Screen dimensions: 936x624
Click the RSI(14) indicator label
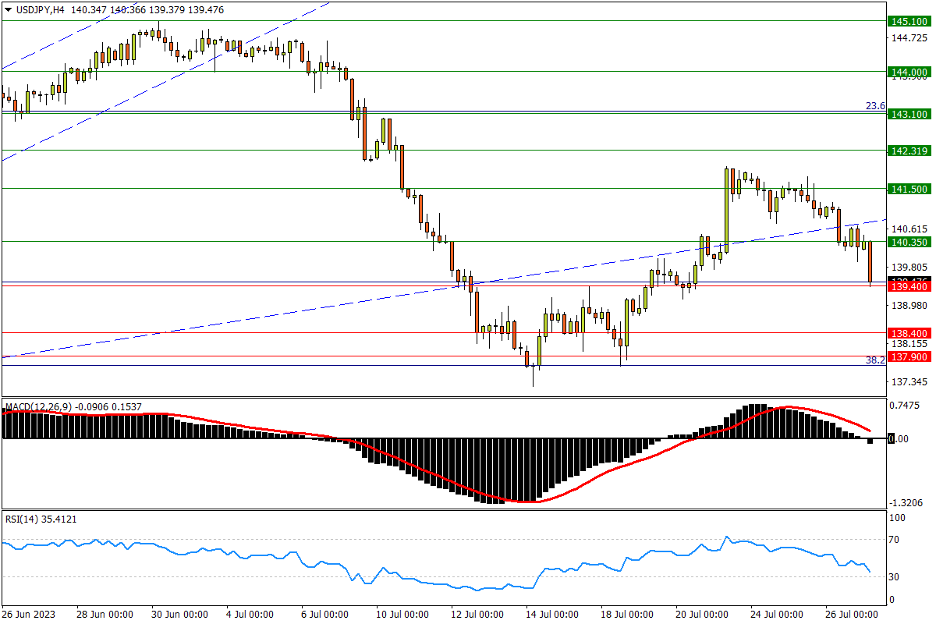[22, 518]
